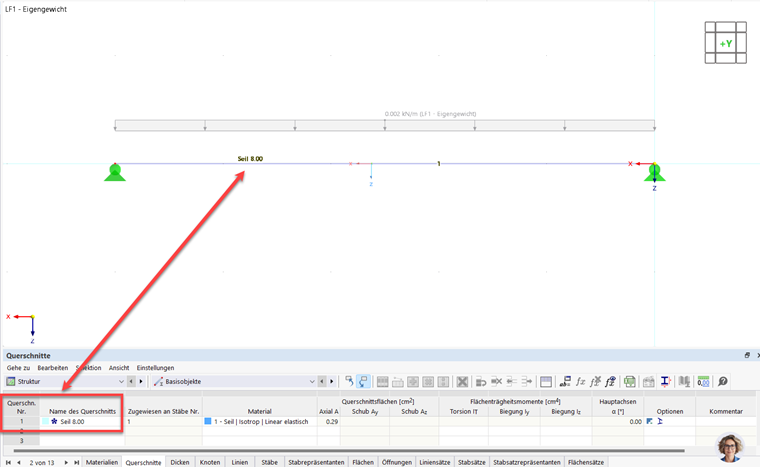Click the undock panel icon of Querschnitte
This screenshot has width=760, height=467.
point(747,355)
